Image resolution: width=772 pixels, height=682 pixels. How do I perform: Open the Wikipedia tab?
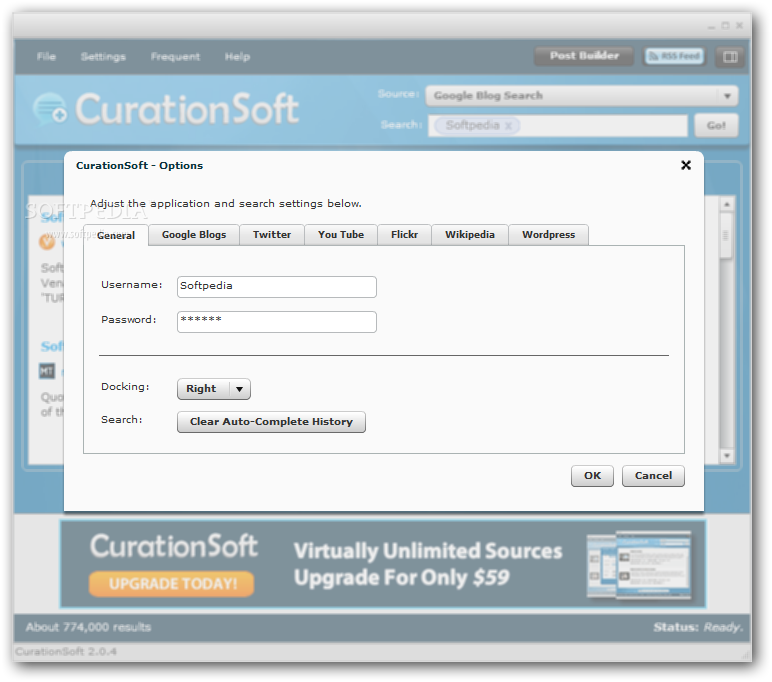470,234
